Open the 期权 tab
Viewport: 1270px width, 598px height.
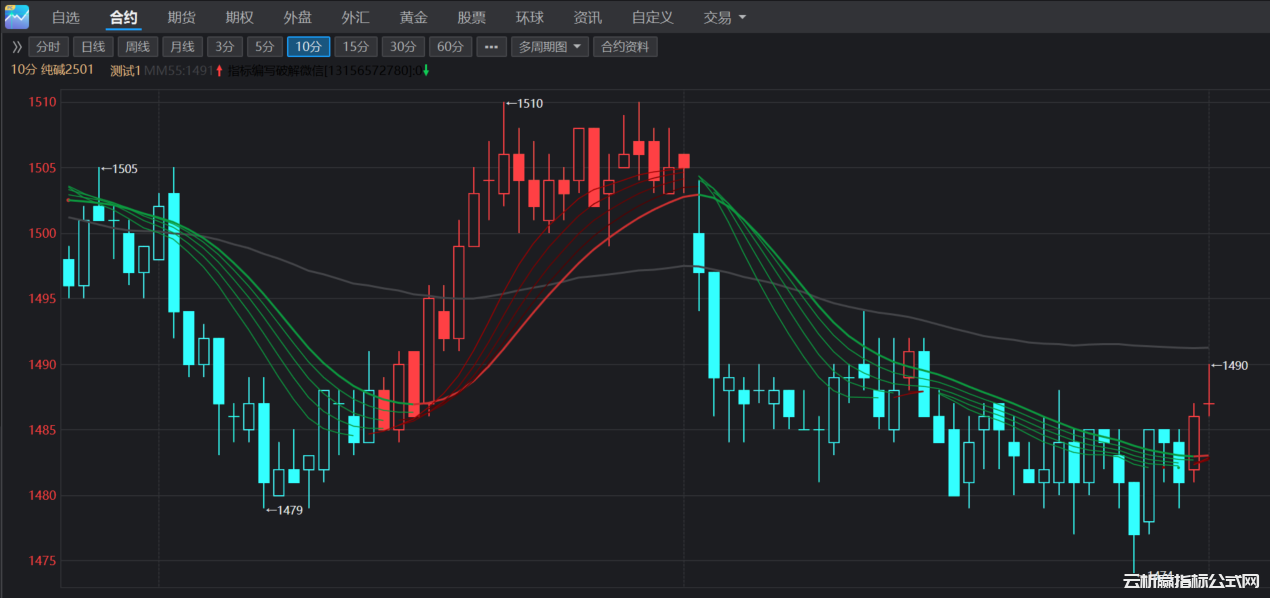(x=240, y=18)
